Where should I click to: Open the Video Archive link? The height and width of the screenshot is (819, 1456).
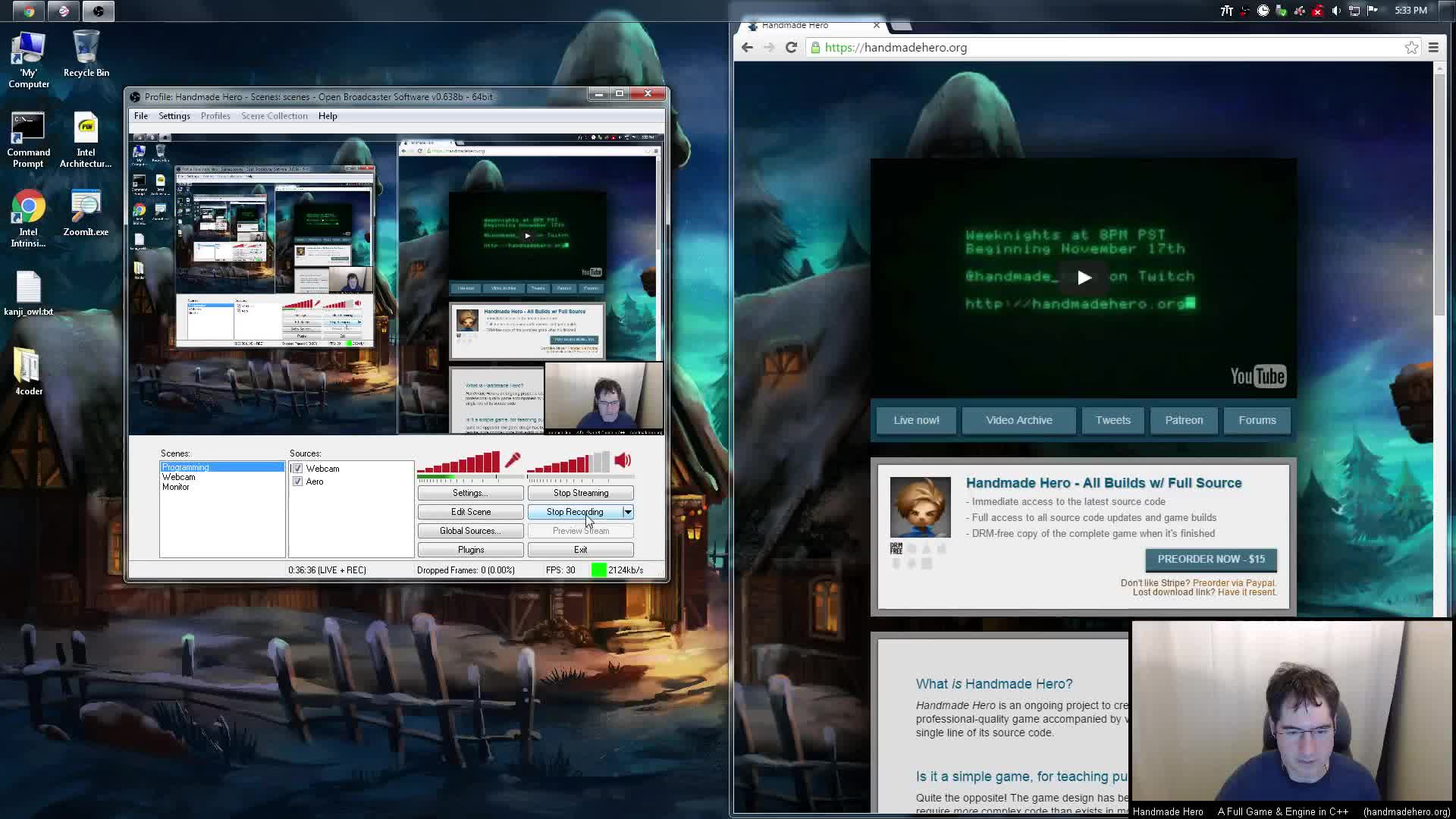coord(1018,420)
